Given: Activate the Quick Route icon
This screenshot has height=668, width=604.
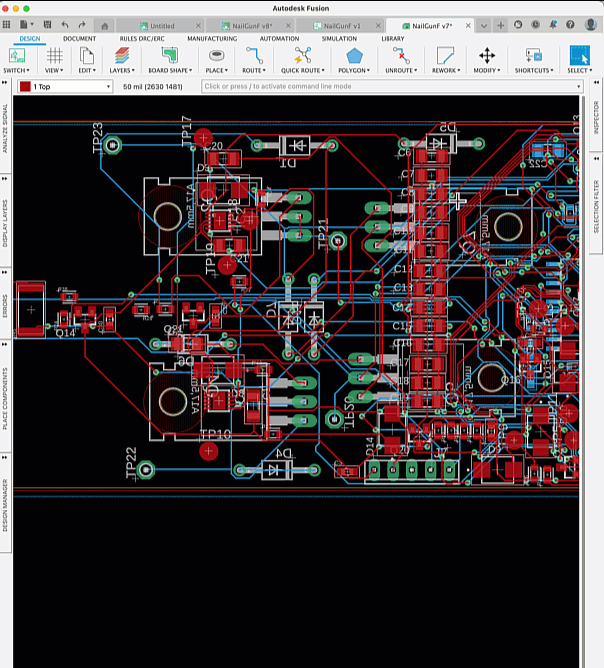Looking at the screenshot, I should click(301, 55).
